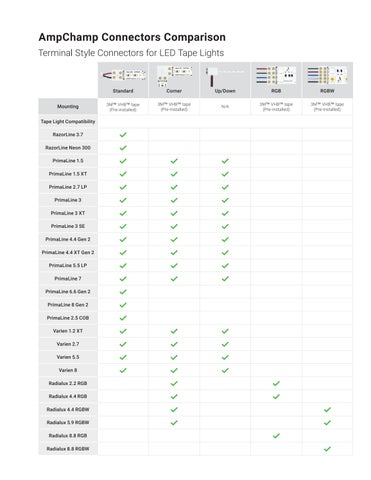Click the "Radialux 8.8 RGB" row label
Screen dimensions: 371x480
(x=68, y=436)
